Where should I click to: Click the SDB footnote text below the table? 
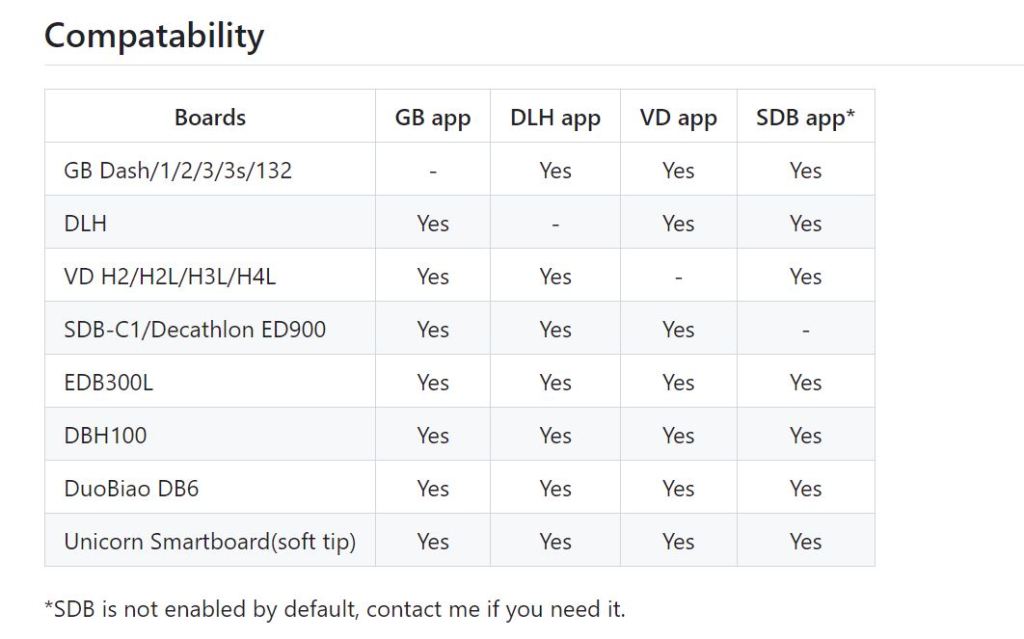pos(335,608)
